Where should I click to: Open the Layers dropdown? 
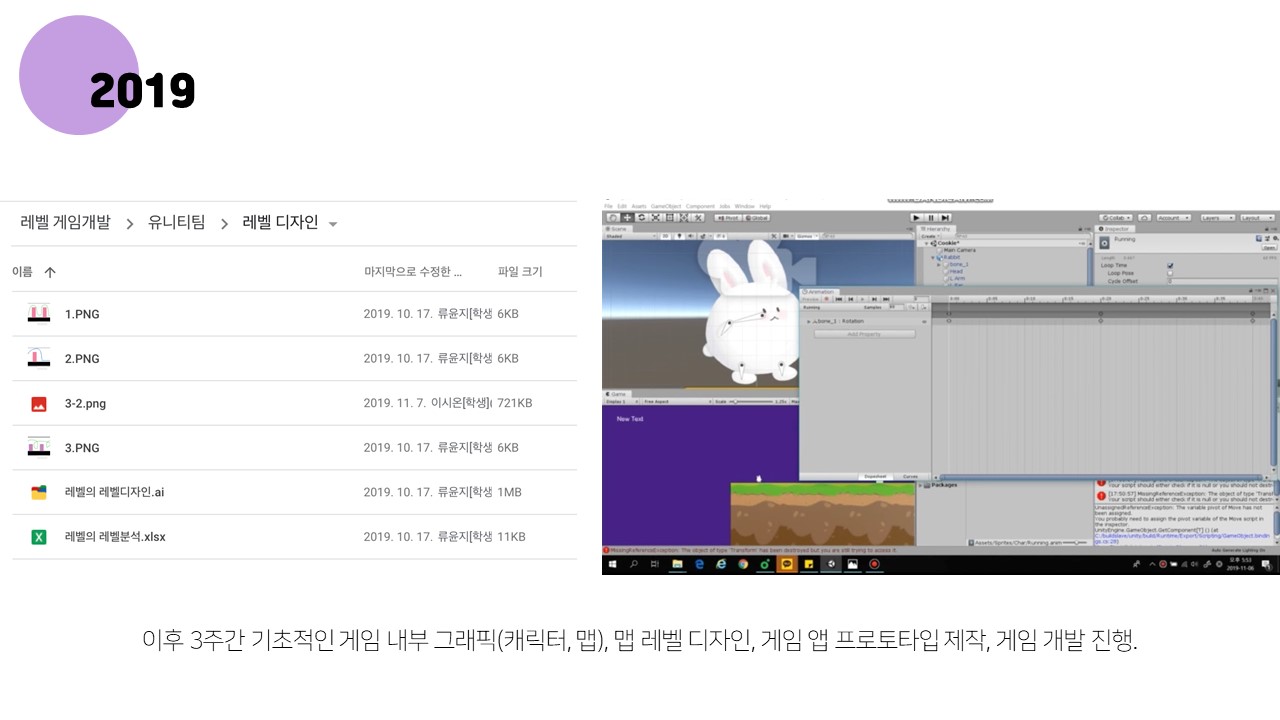(1218, 218)
